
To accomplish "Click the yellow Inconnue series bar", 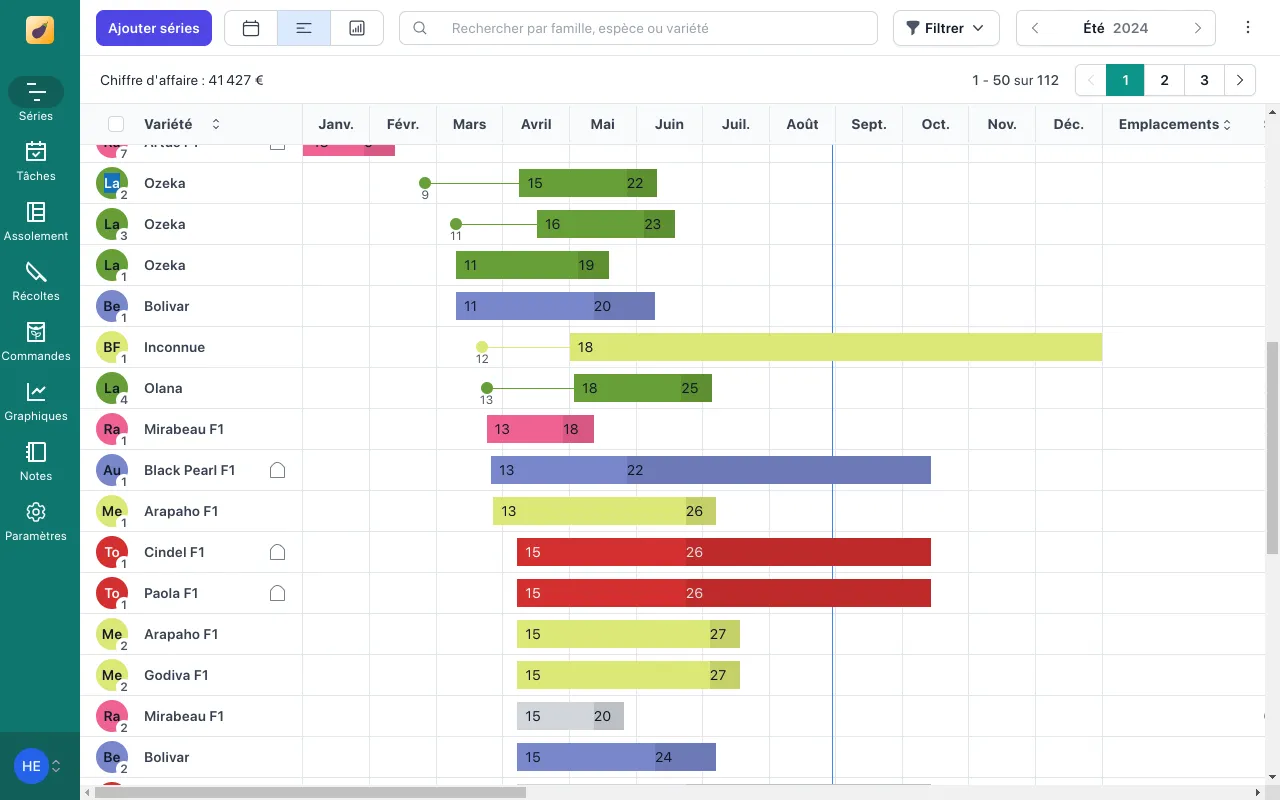I will pyautogui.click(x=835, y=347).
